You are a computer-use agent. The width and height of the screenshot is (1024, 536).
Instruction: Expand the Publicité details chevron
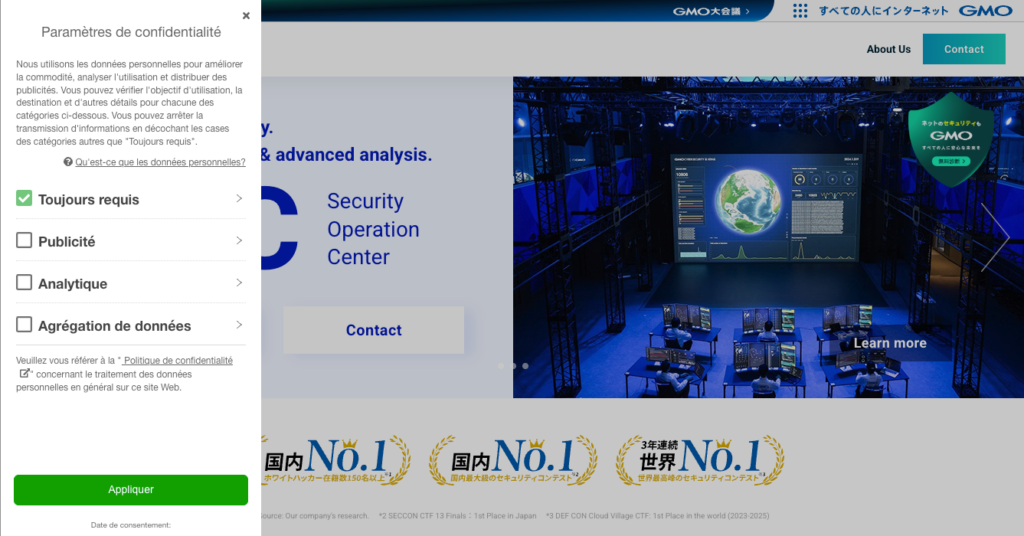point(239,241)
